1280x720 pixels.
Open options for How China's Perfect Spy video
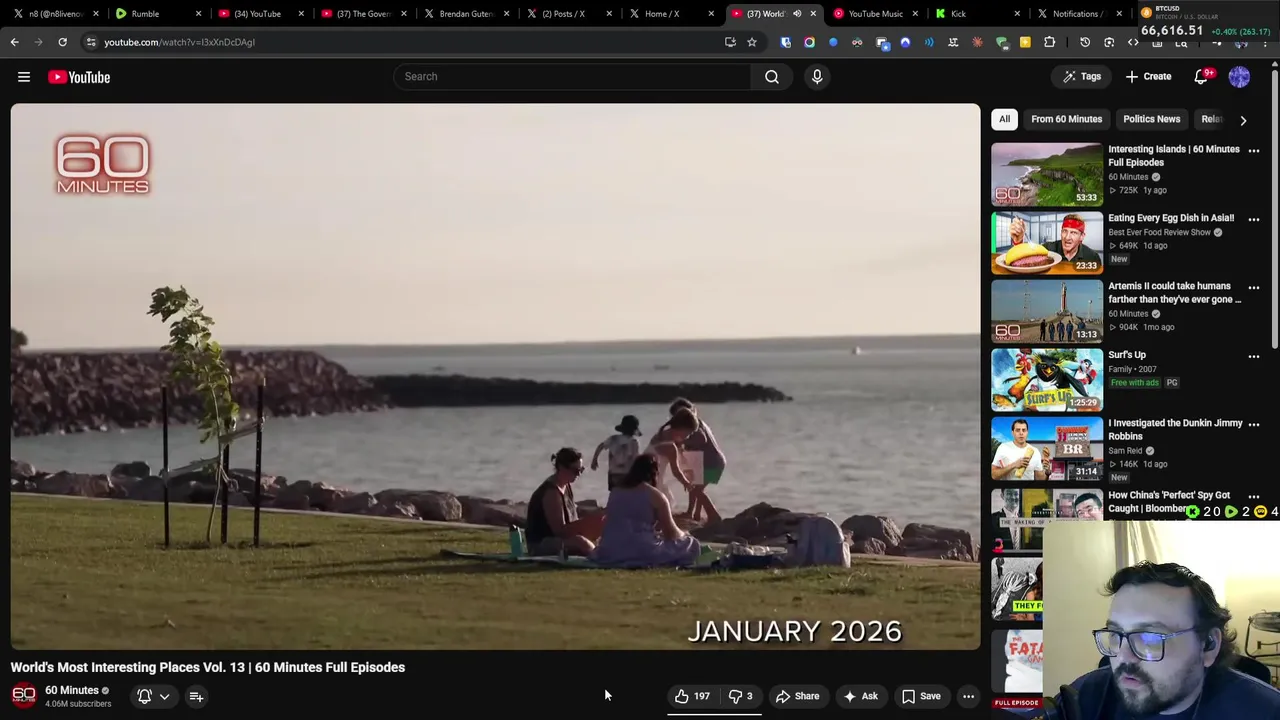[x=1253, y=496]
